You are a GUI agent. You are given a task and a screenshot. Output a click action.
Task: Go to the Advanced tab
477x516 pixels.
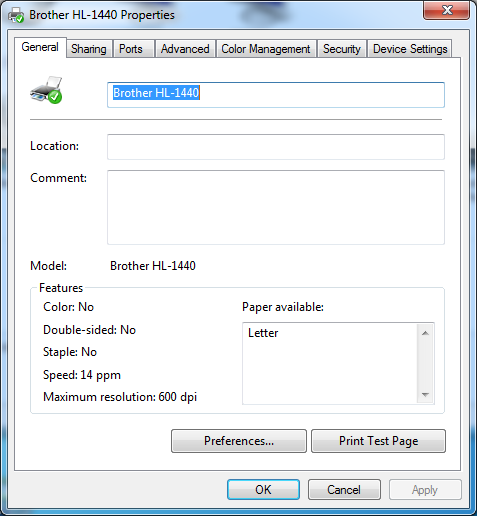click(185, 49)
